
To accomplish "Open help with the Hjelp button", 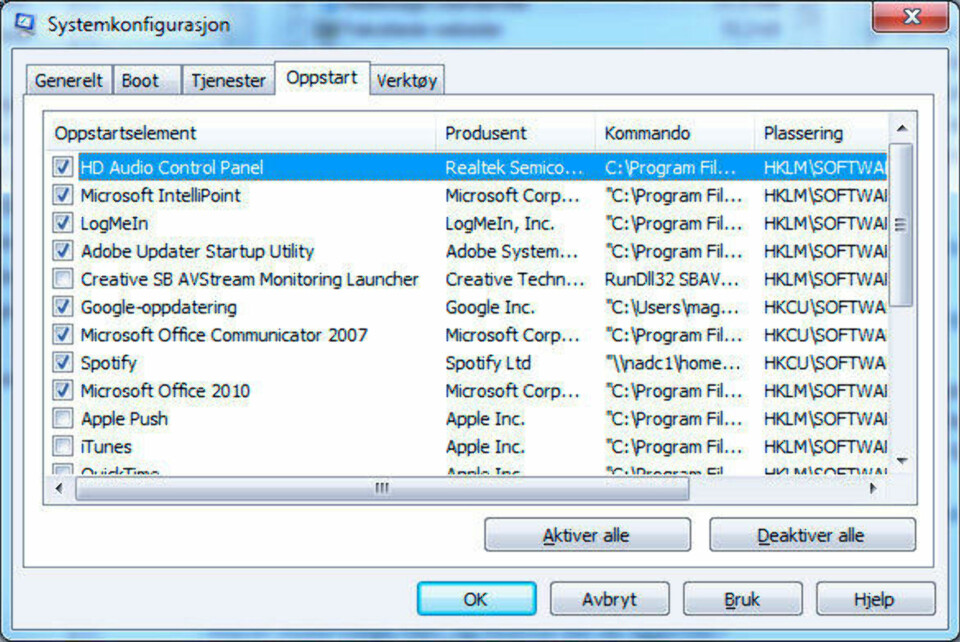I will pyautogui.click(x=875, y=599).
